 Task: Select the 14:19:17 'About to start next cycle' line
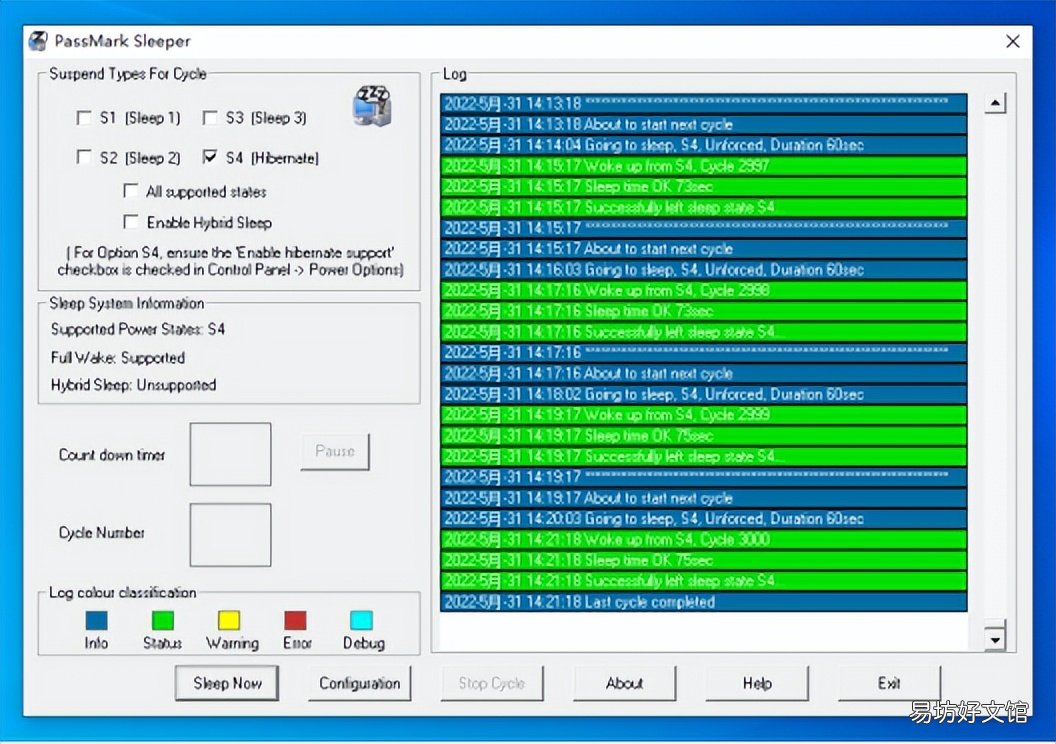(x=704, y=498)
